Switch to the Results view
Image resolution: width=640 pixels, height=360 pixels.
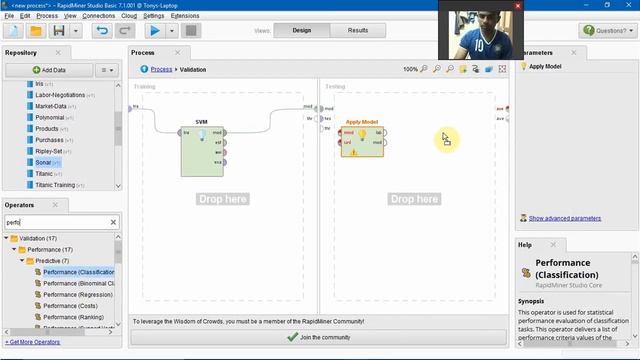[x=358, y=30]
